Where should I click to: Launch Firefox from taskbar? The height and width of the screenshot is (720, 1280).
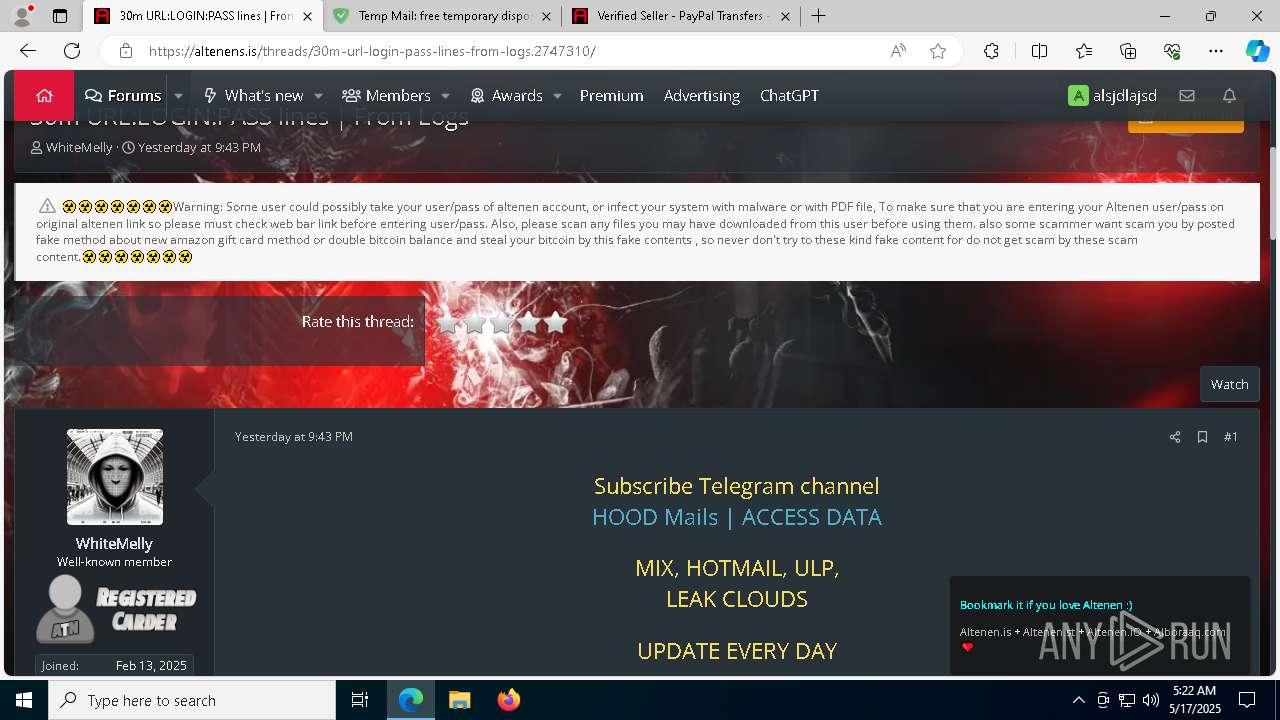tap(508, 700)
